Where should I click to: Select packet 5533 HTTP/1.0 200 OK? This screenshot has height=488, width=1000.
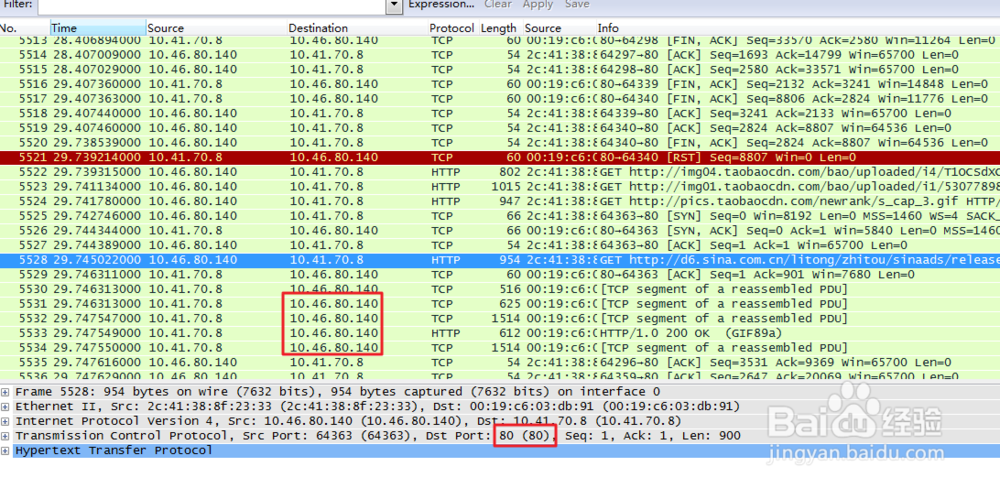point(500,333)
